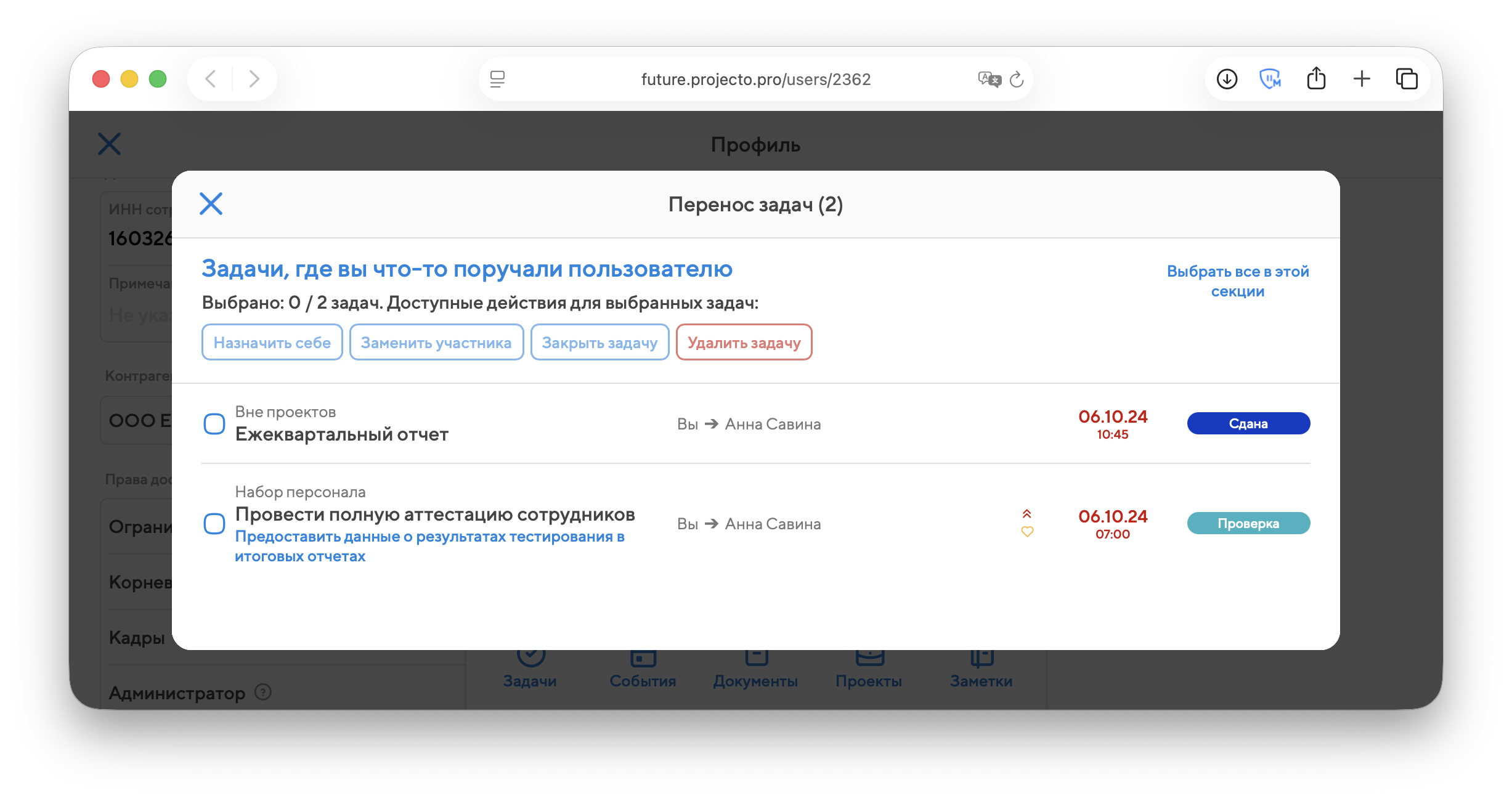Click Заменить участника button

(x=436, y=343)
